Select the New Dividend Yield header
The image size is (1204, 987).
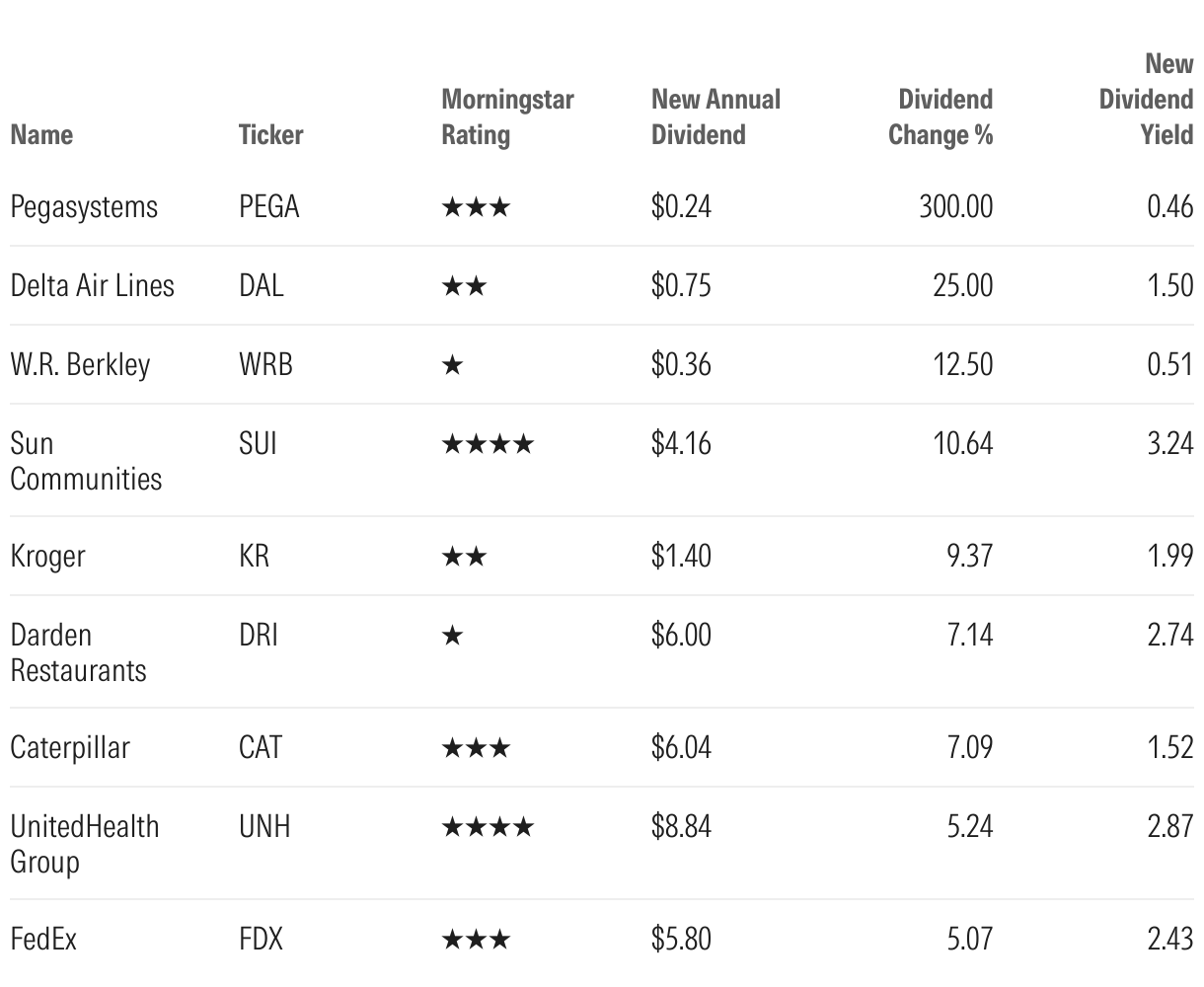[1147, 100]
